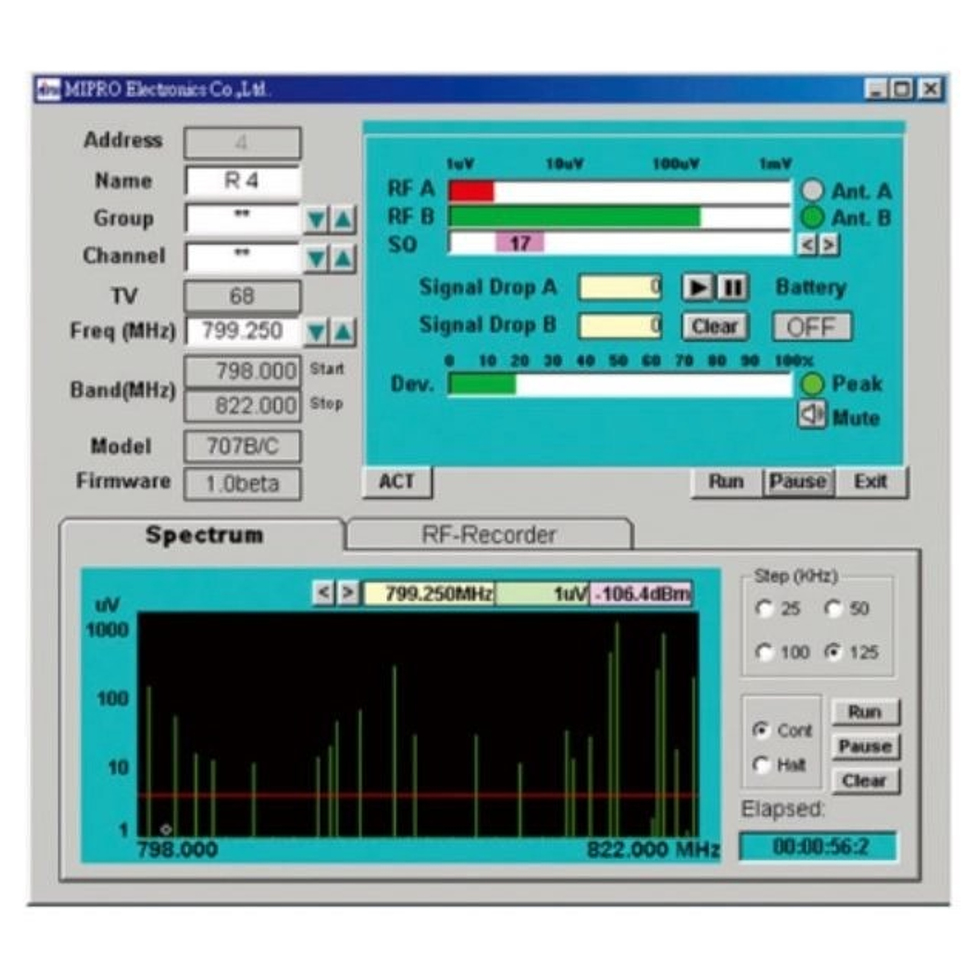Viewport: 980px width, 980px height.
Task: Move spectrum cursor right with > button
Action: tap(348, 592)
